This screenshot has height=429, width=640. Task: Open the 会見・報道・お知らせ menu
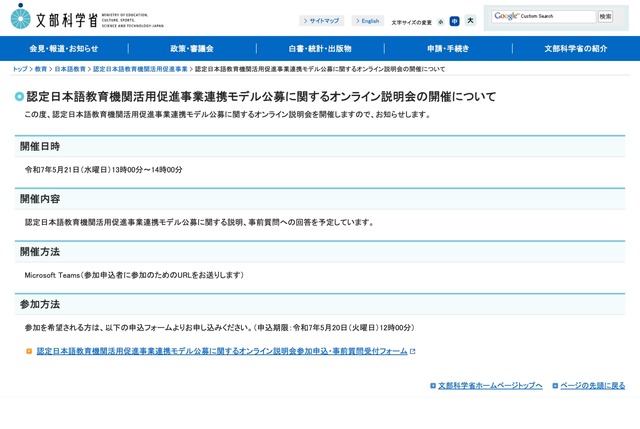(x=64, y=48)
